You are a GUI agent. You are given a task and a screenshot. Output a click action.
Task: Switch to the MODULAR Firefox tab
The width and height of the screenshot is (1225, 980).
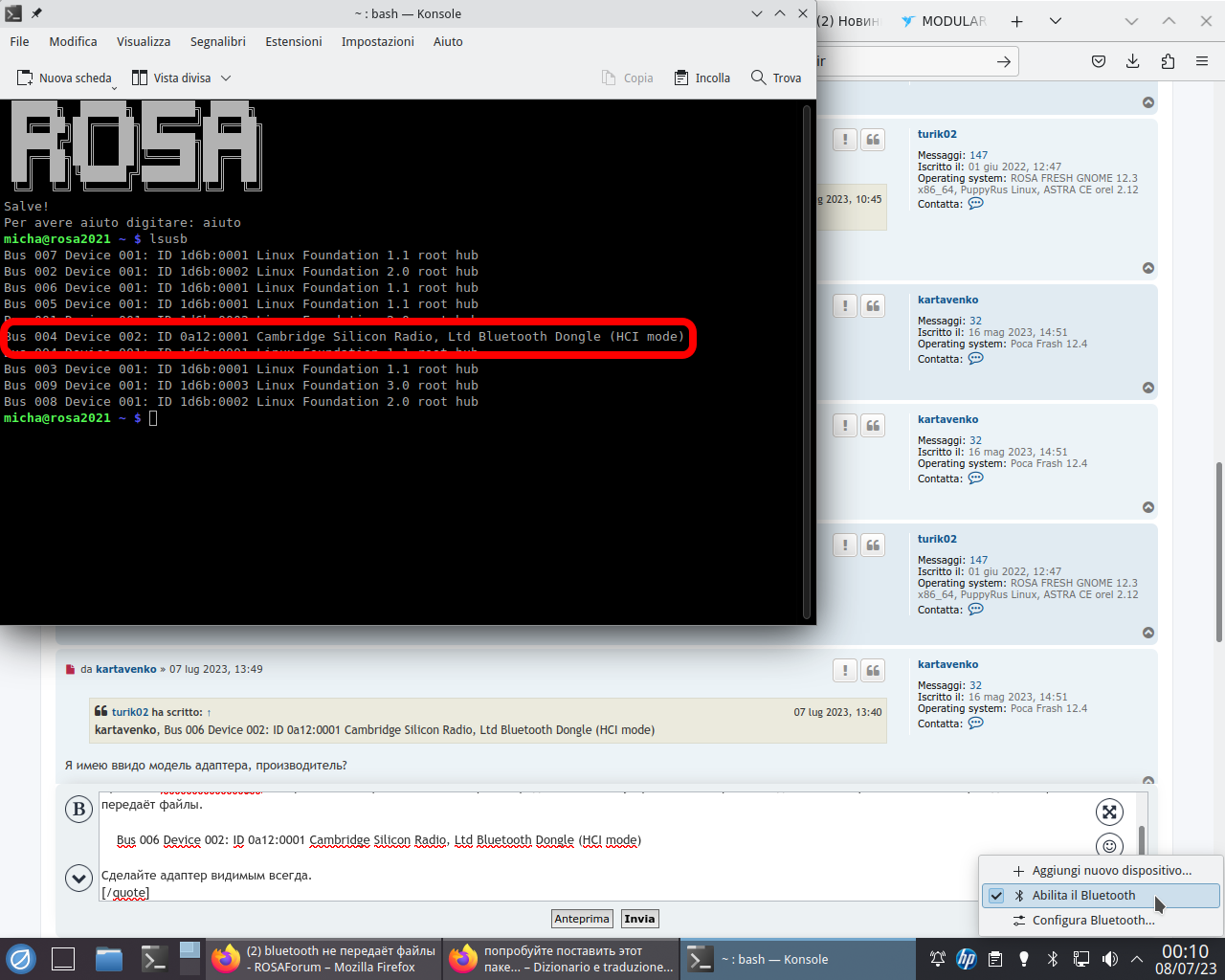(943, 21)
